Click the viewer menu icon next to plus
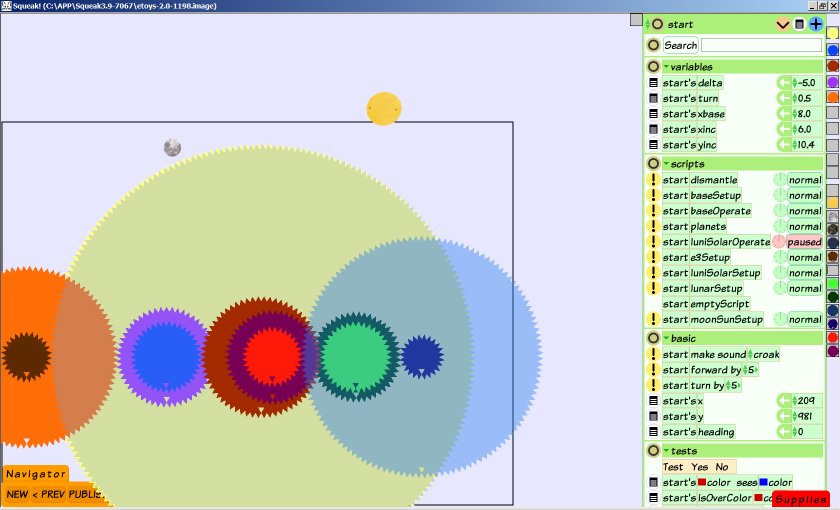 (x=799, y=24)
